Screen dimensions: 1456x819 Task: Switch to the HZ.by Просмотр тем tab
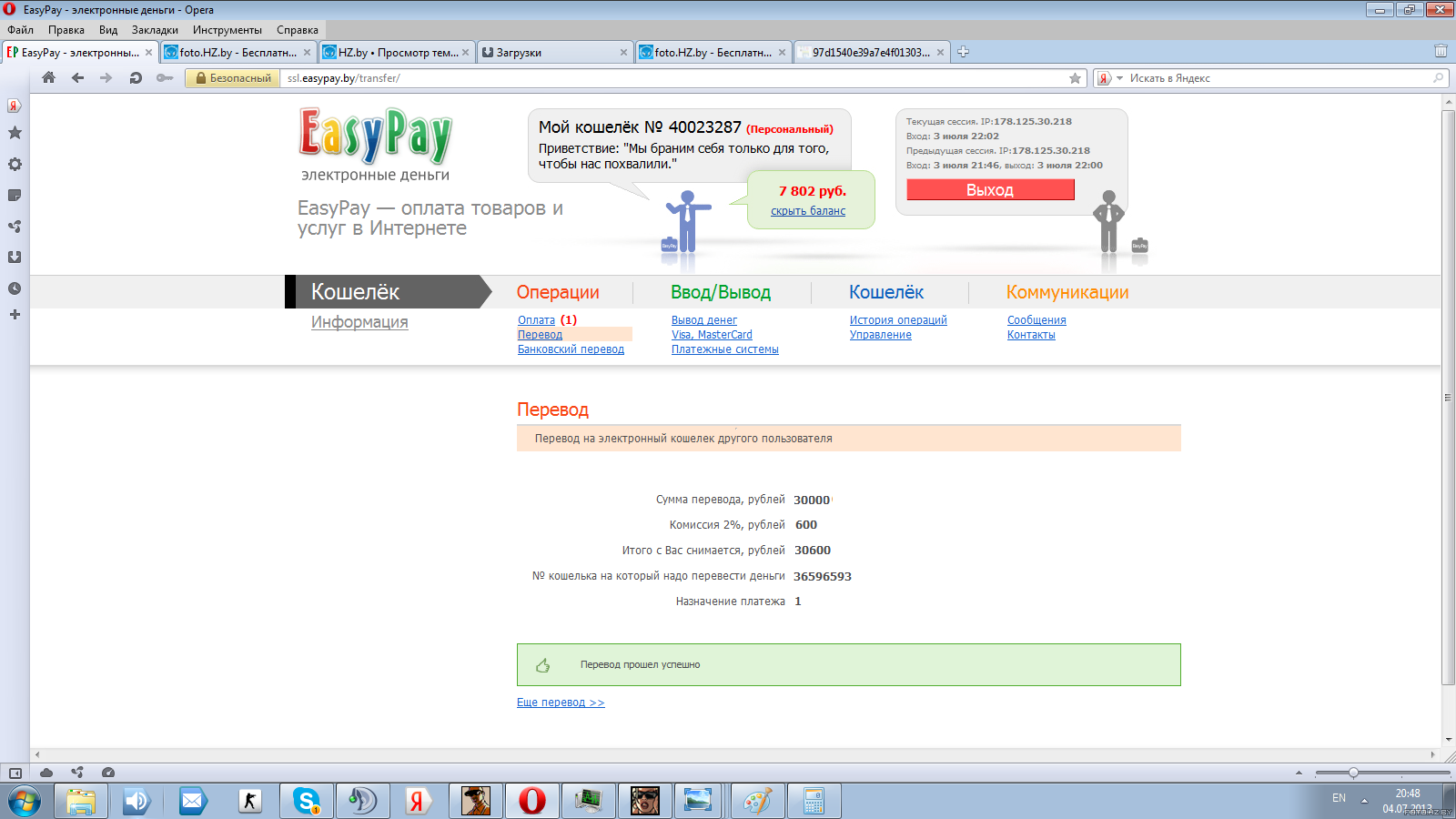pos(397,53)
